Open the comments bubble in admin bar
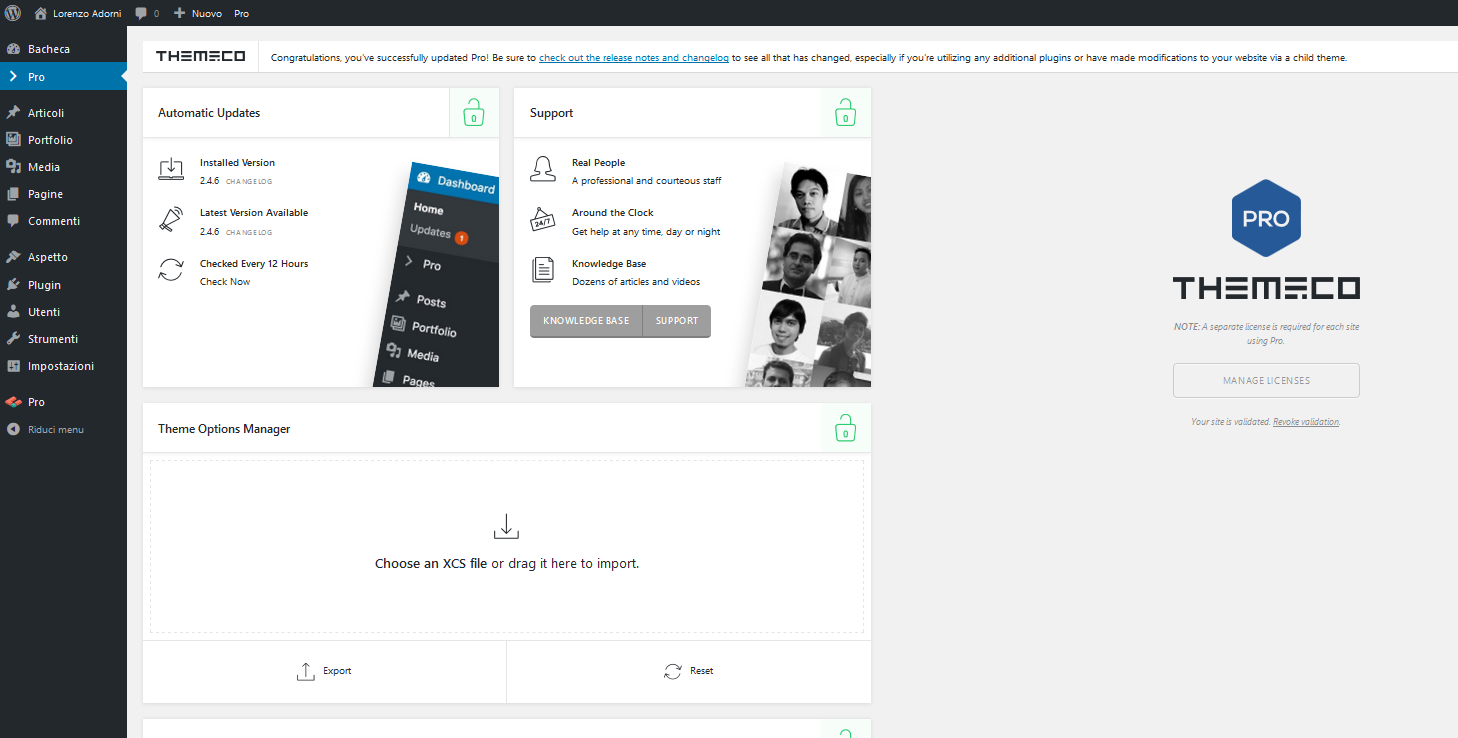The image size is (1458, 738). click(x=146, y=13)
